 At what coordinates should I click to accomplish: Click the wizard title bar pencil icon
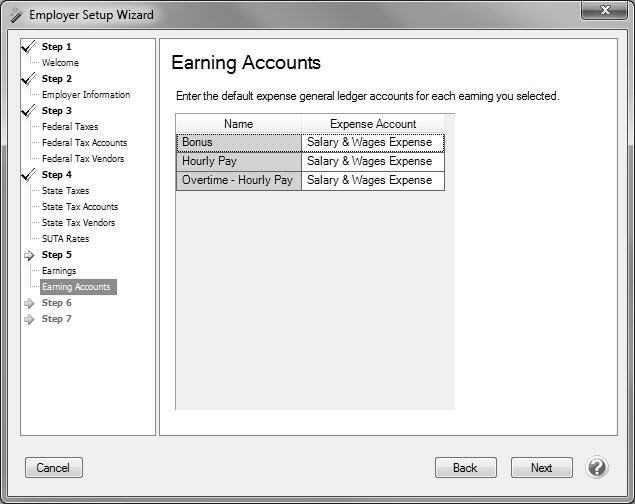click(14, 15)
